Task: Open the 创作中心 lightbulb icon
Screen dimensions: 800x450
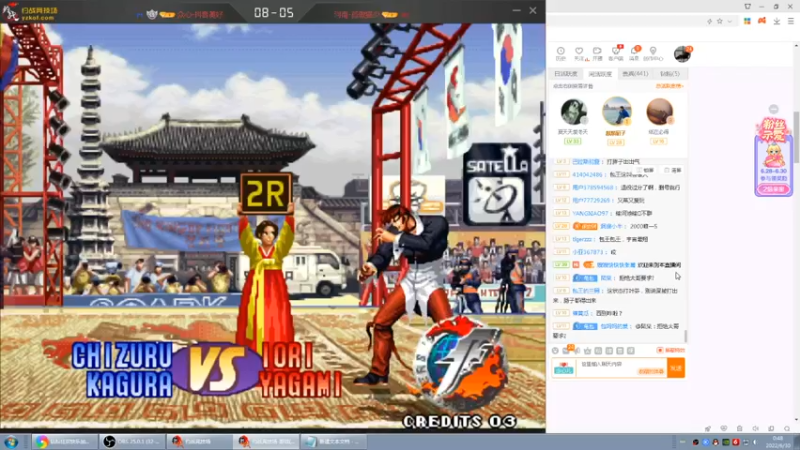Action: 653,53
